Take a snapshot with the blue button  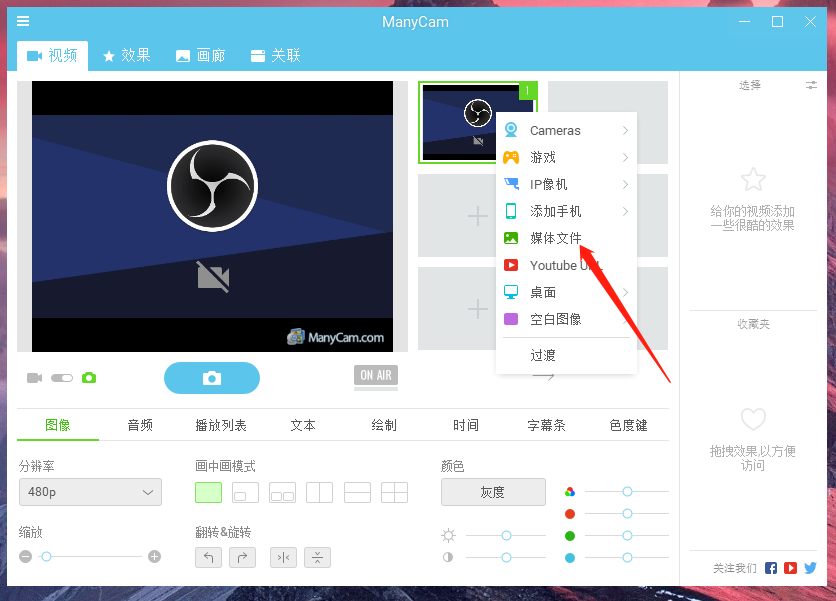(212, 378)
